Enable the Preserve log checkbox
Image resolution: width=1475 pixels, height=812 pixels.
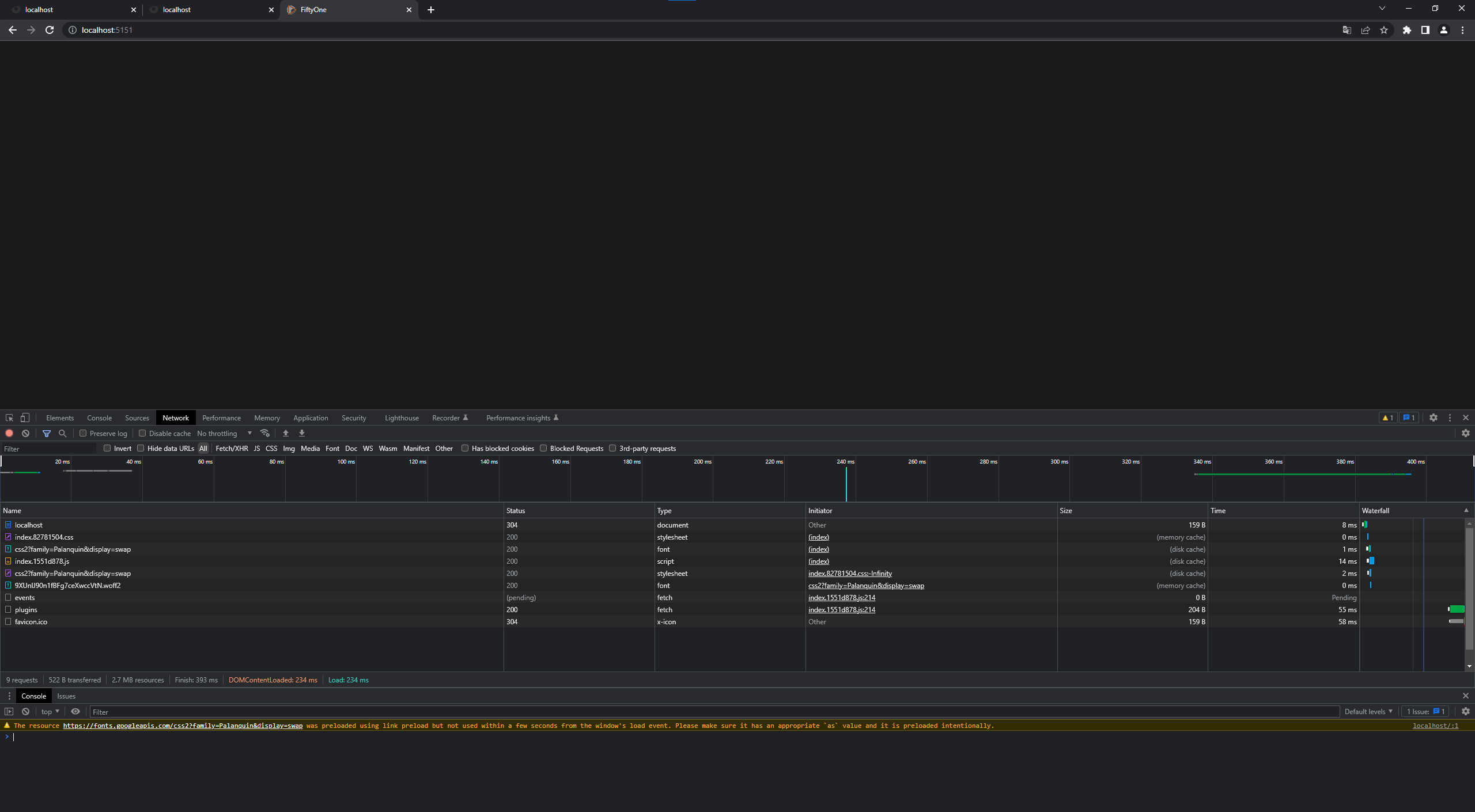[x=83, y=433]
